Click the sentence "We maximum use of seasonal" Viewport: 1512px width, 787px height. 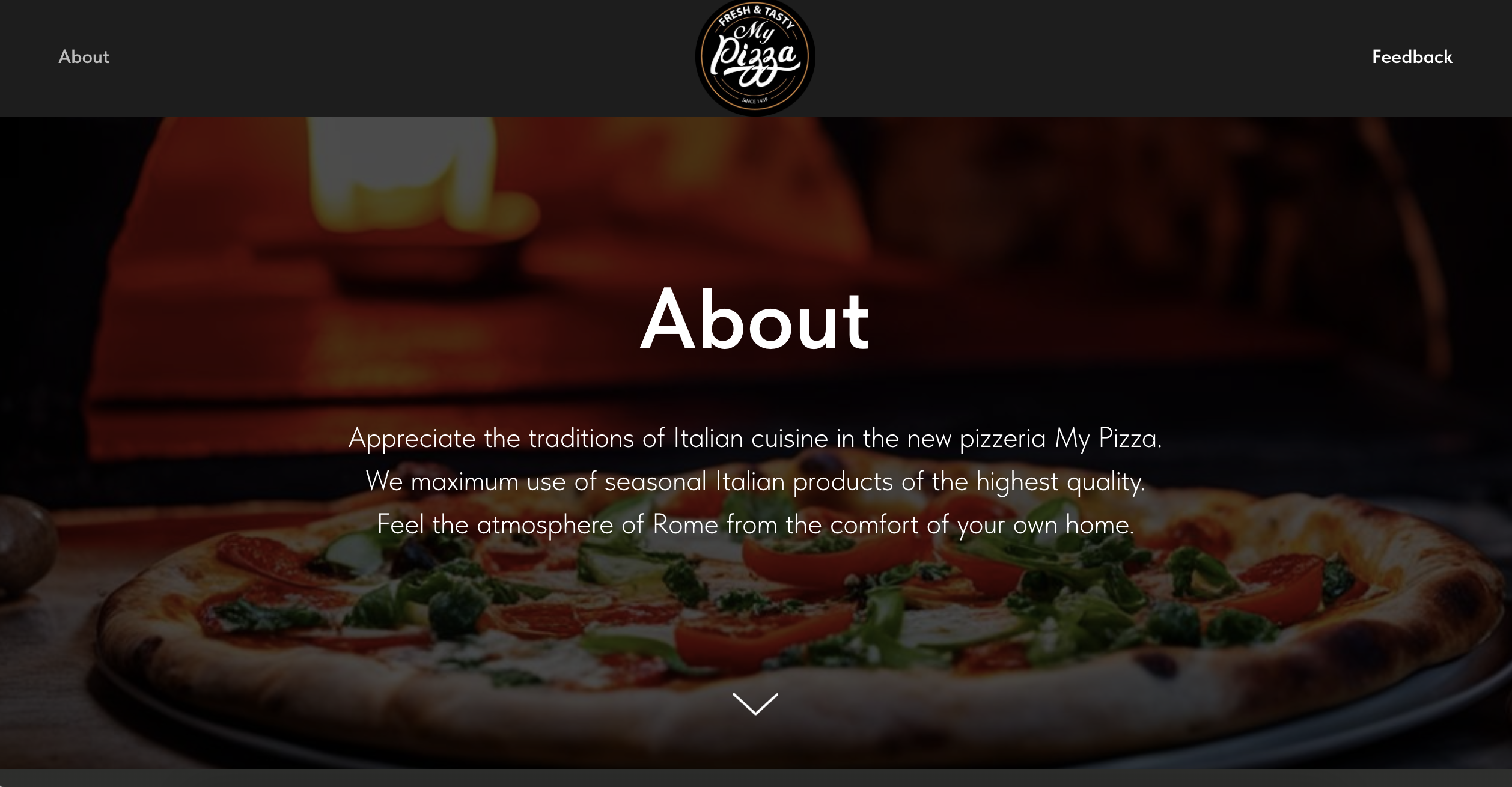755,481
